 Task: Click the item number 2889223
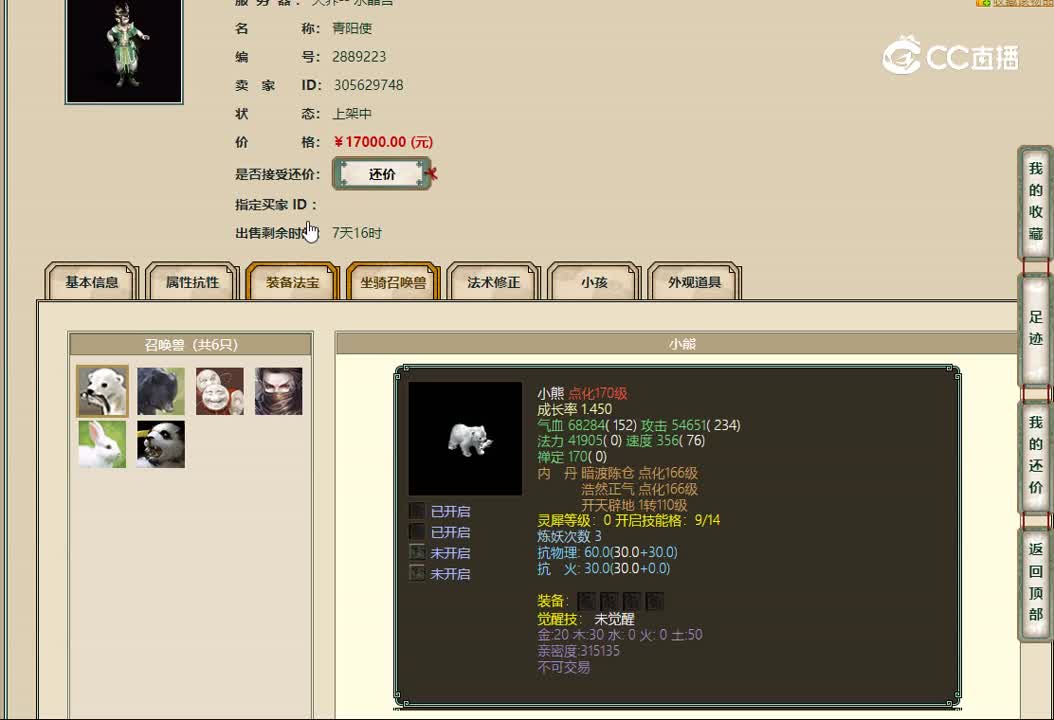(359, 56)
